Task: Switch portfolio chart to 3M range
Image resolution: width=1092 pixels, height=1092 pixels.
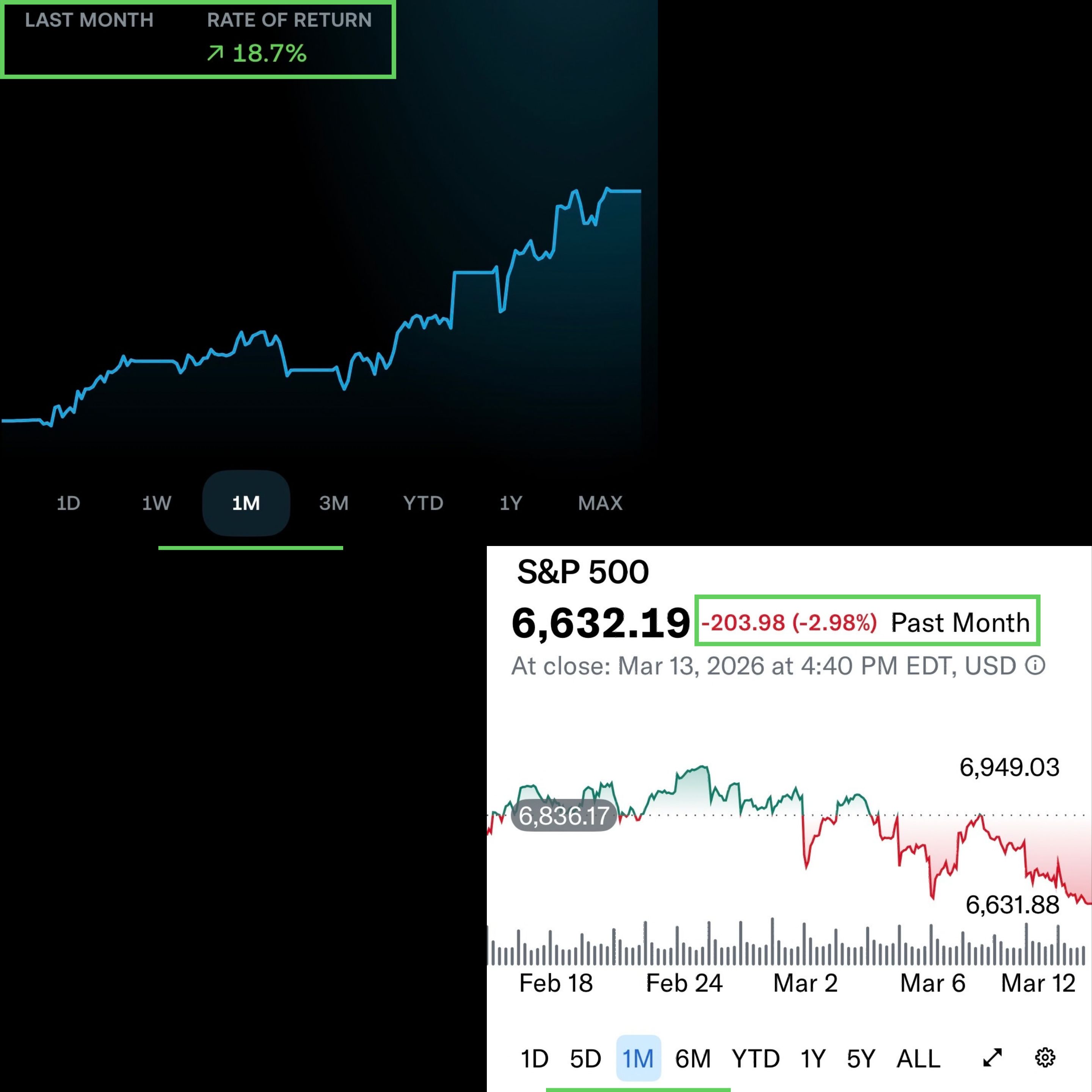Action: click(334, 503)
